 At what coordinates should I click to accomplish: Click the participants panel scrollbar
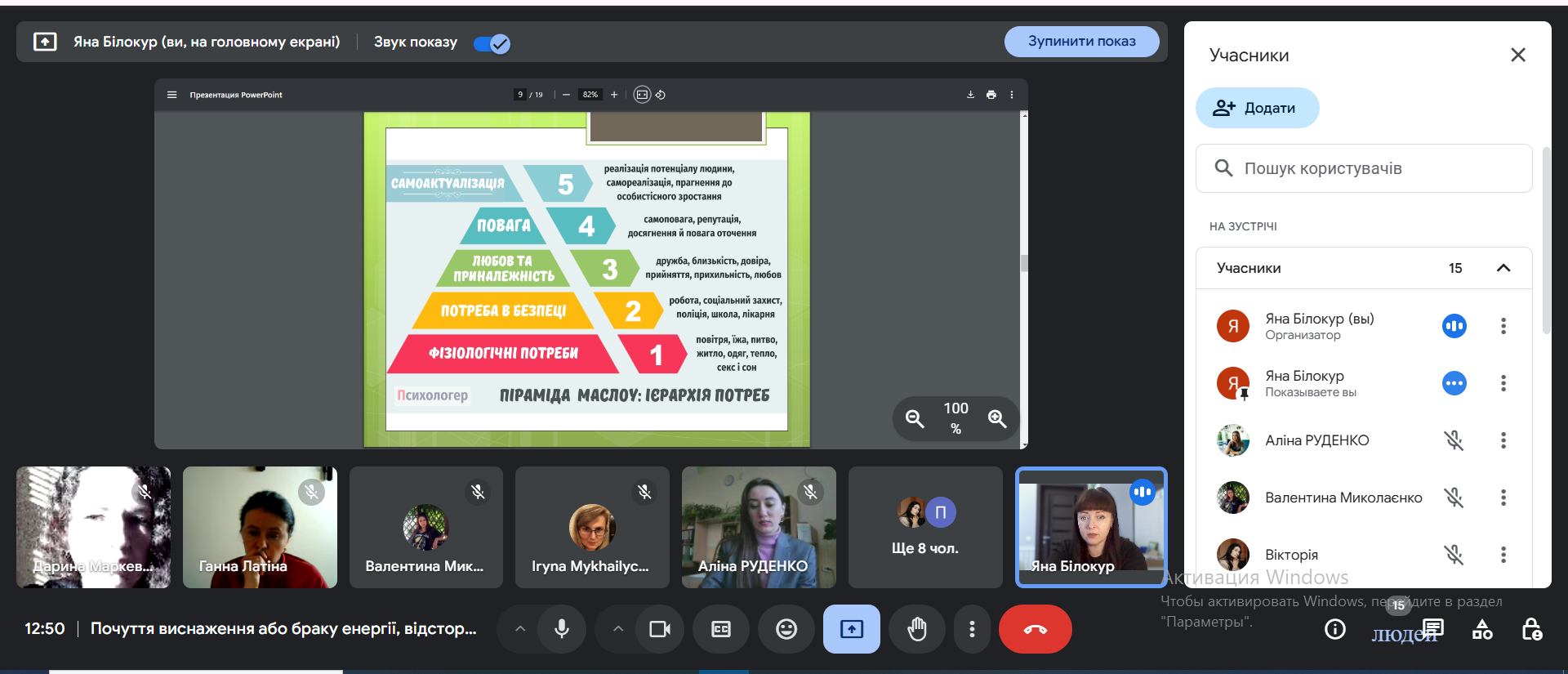click(1546, 240)
